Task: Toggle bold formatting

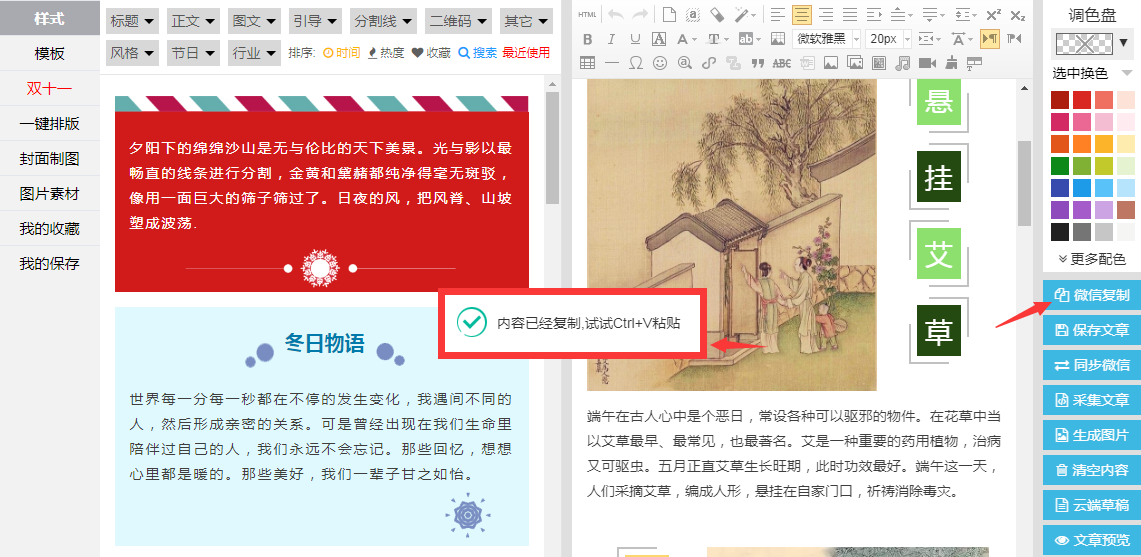Action: [587, 39]
